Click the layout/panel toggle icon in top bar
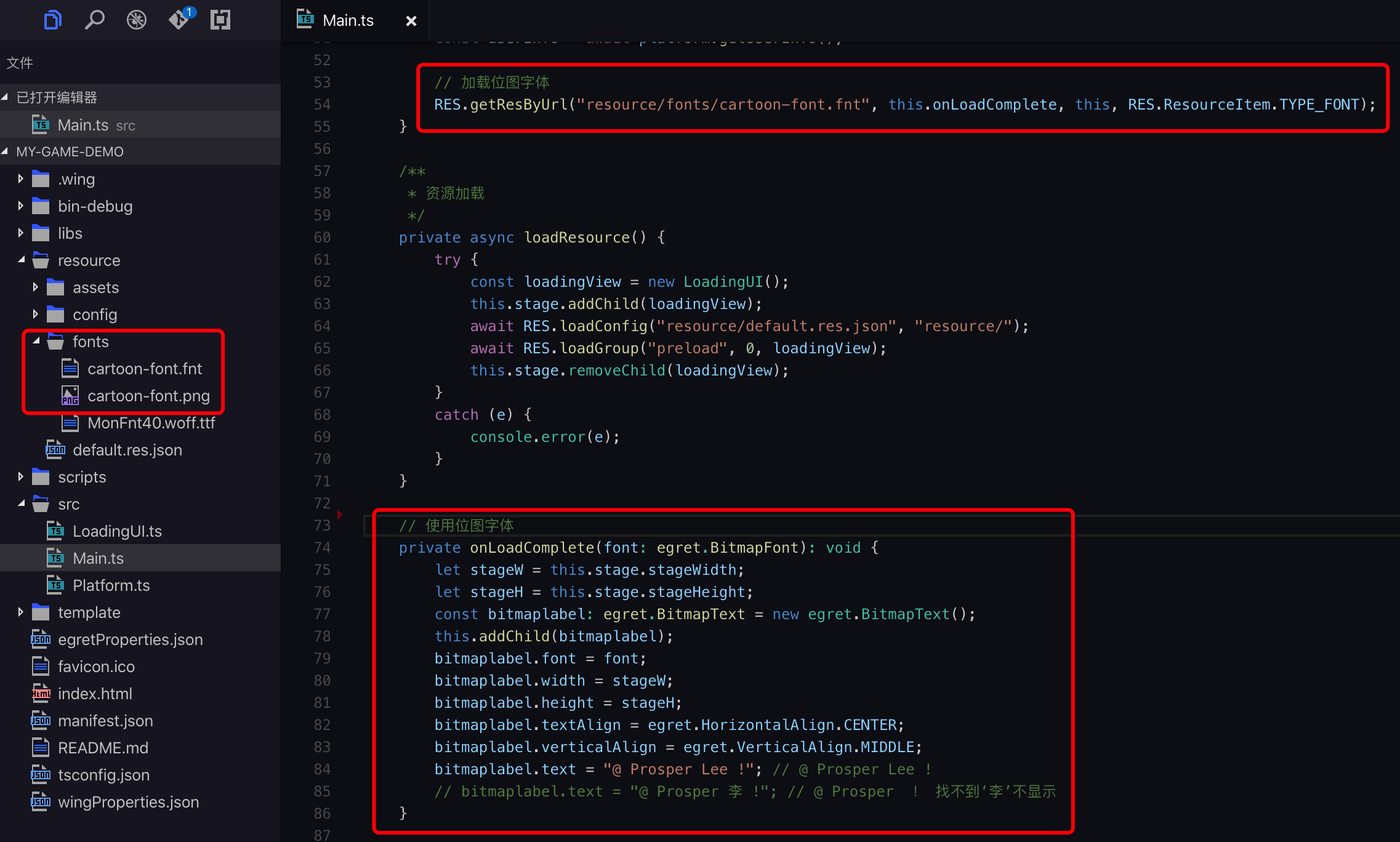Screen dimensions: 1400x842 point(220,17)
